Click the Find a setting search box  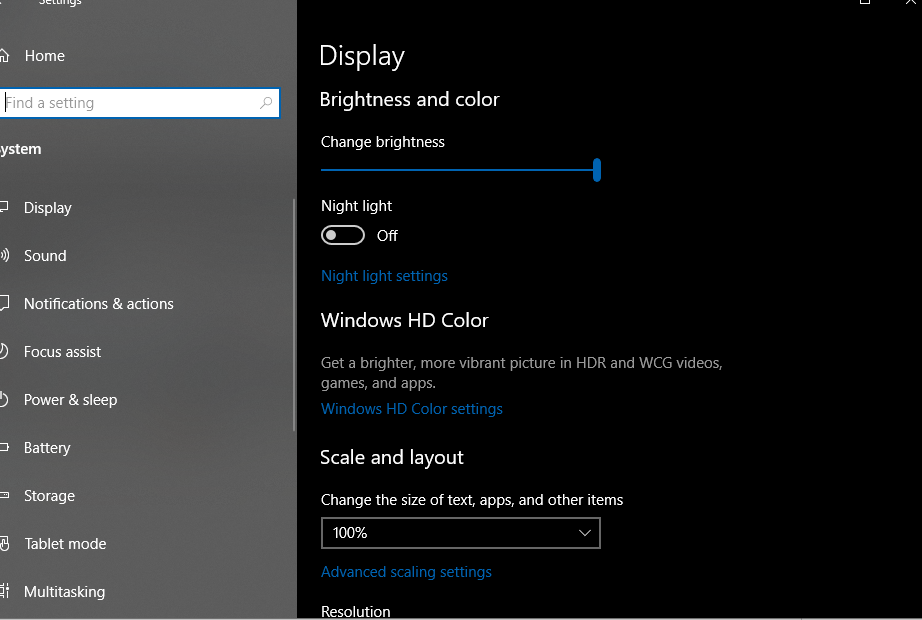click(x=139, y=103)
